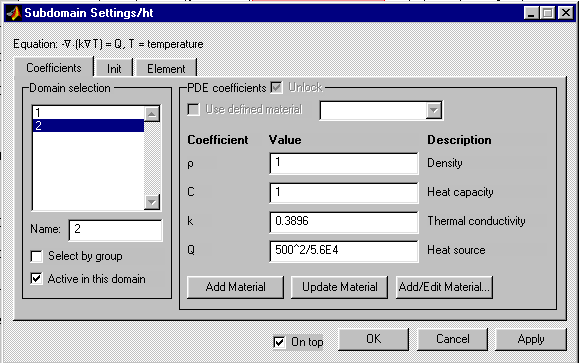Click the Add Material button

coord(236,287)
